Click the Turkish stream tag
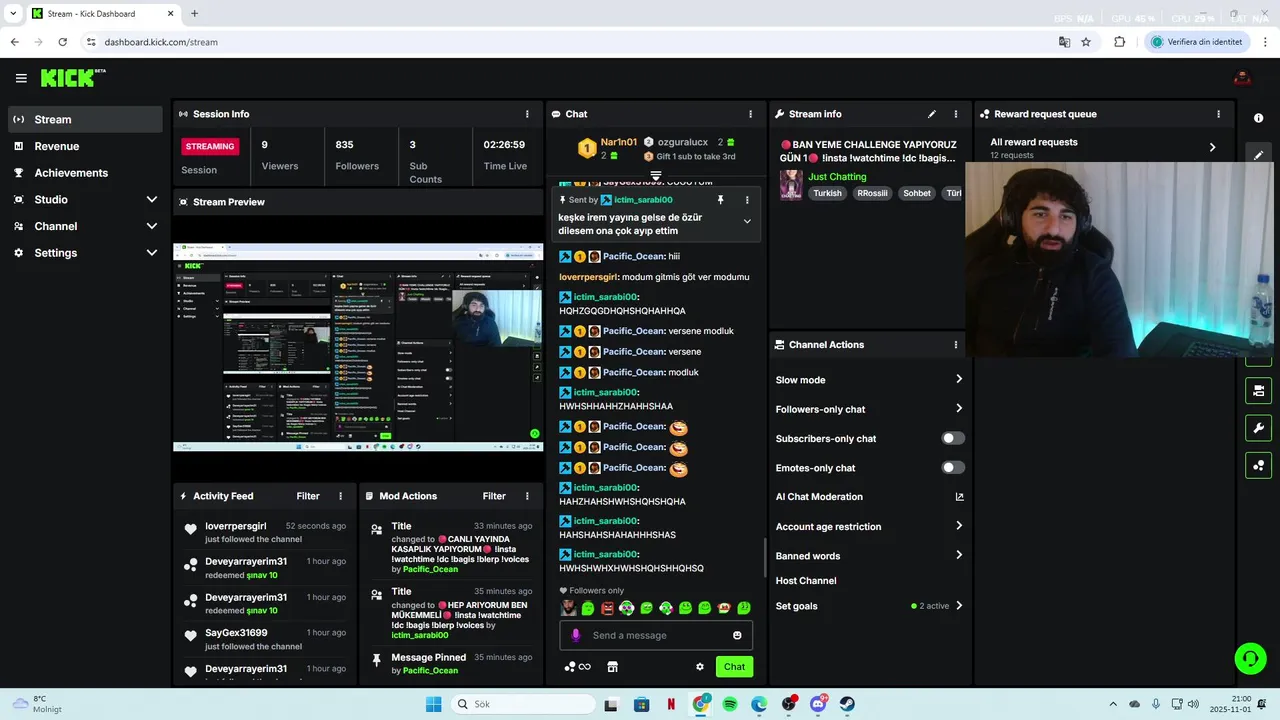The height and width of the screenshot is (720, 1280). coord(827,193)
